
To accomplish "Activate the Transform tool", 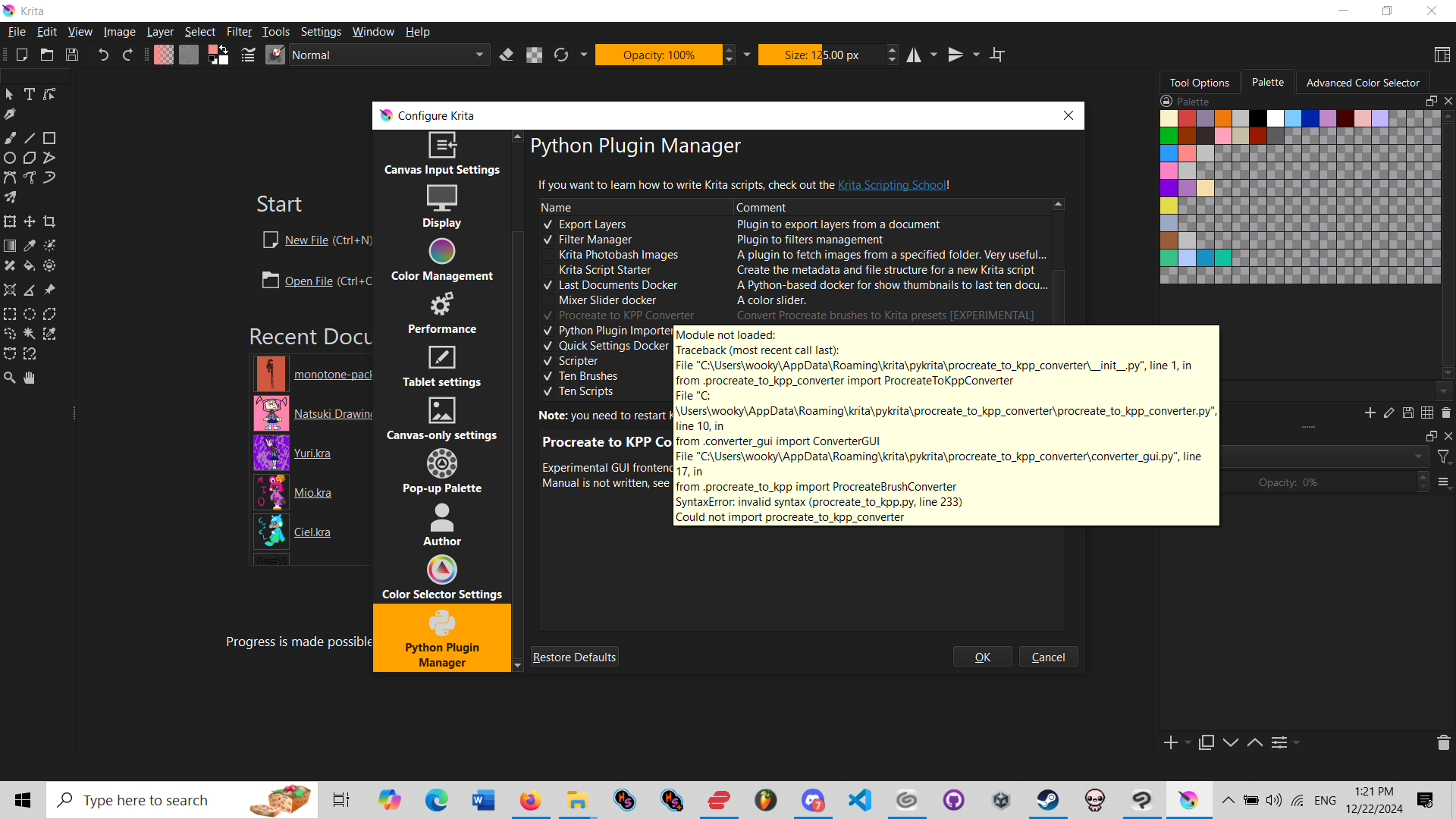I will (x=10, y=221).
